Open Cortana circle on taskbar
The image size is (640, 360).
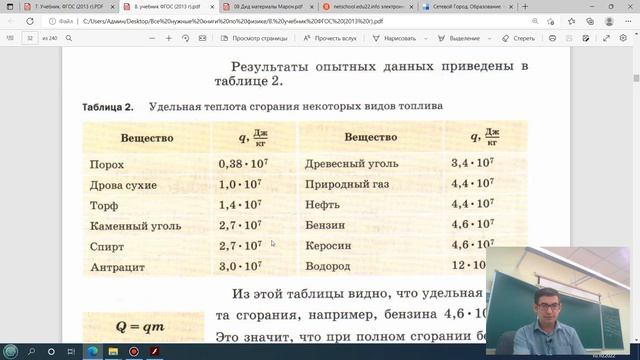(51, 351)
